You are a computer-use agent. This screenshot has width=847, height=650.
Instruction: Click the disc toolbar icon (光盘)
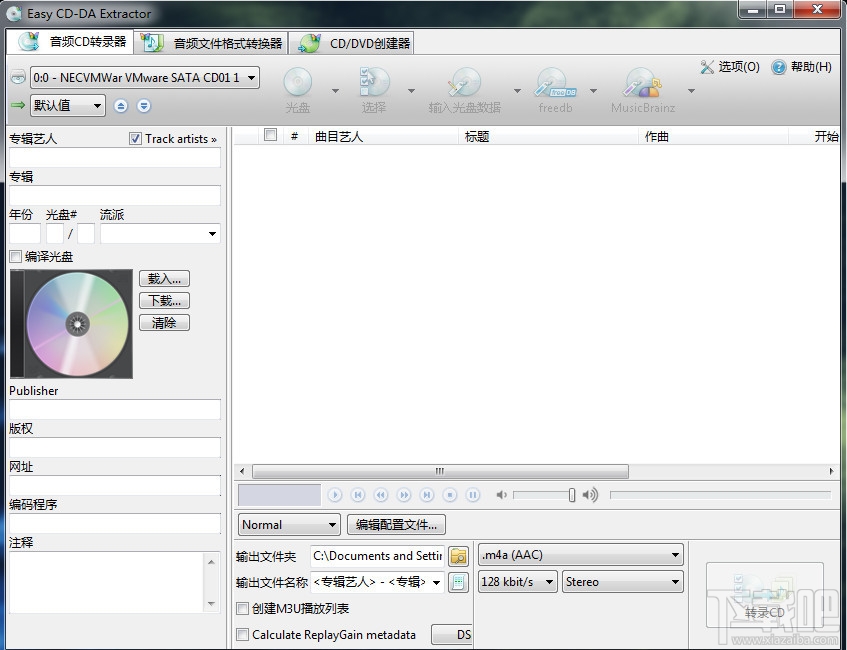[x=298, y=82]
